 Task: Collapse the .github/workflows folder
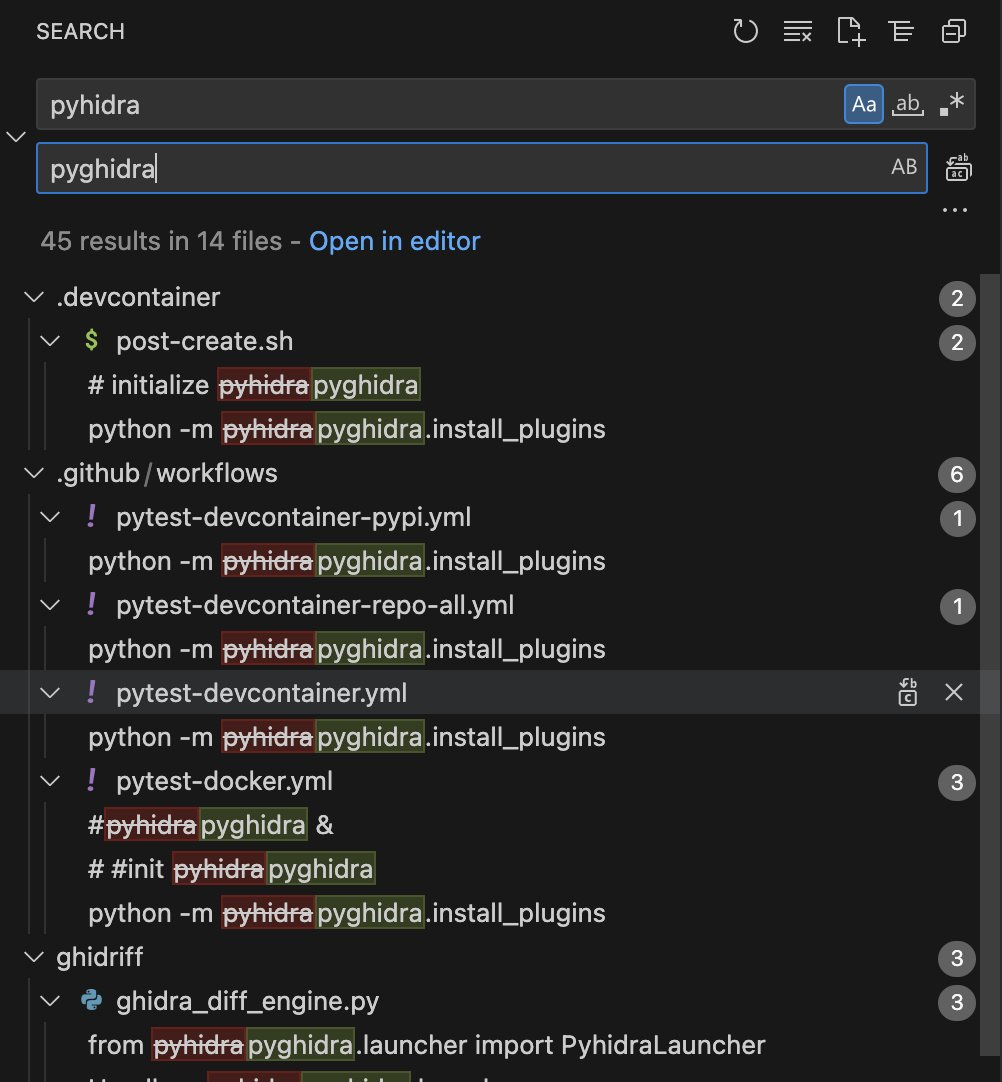(34, 473)
